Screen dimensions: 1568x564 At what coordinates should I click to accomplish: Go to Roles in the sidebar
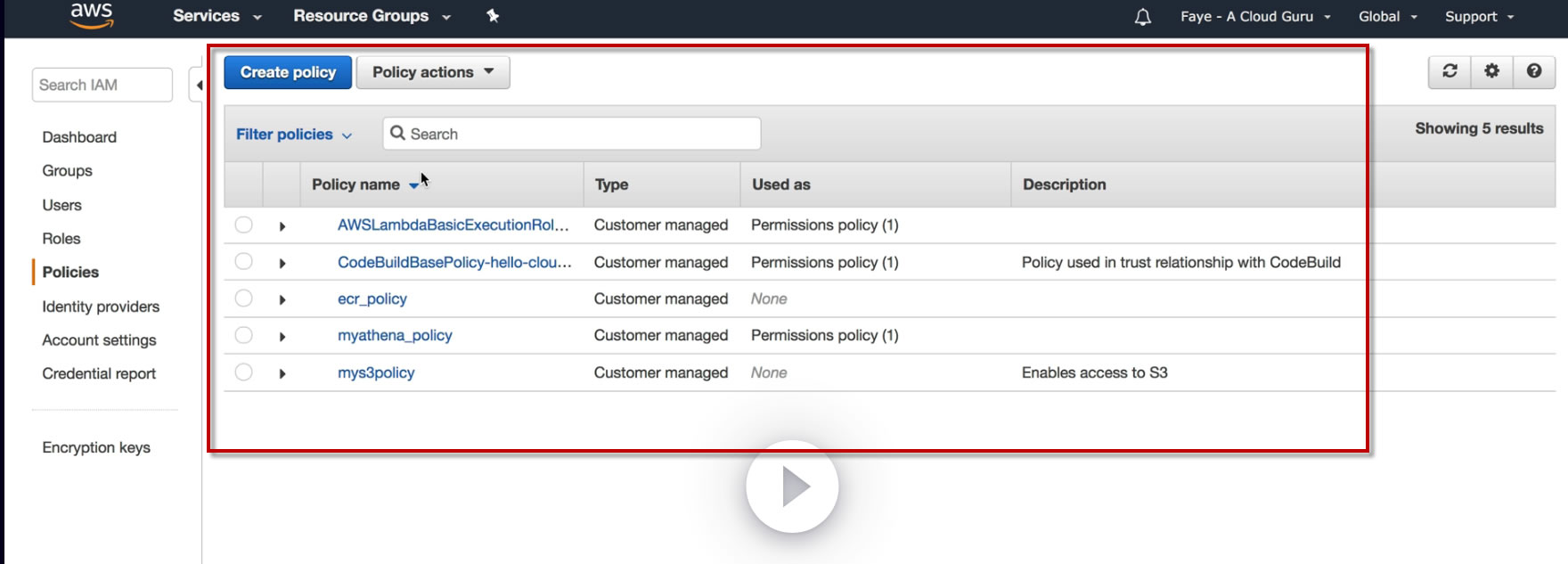pyautogui.click(x=61, y=239)
